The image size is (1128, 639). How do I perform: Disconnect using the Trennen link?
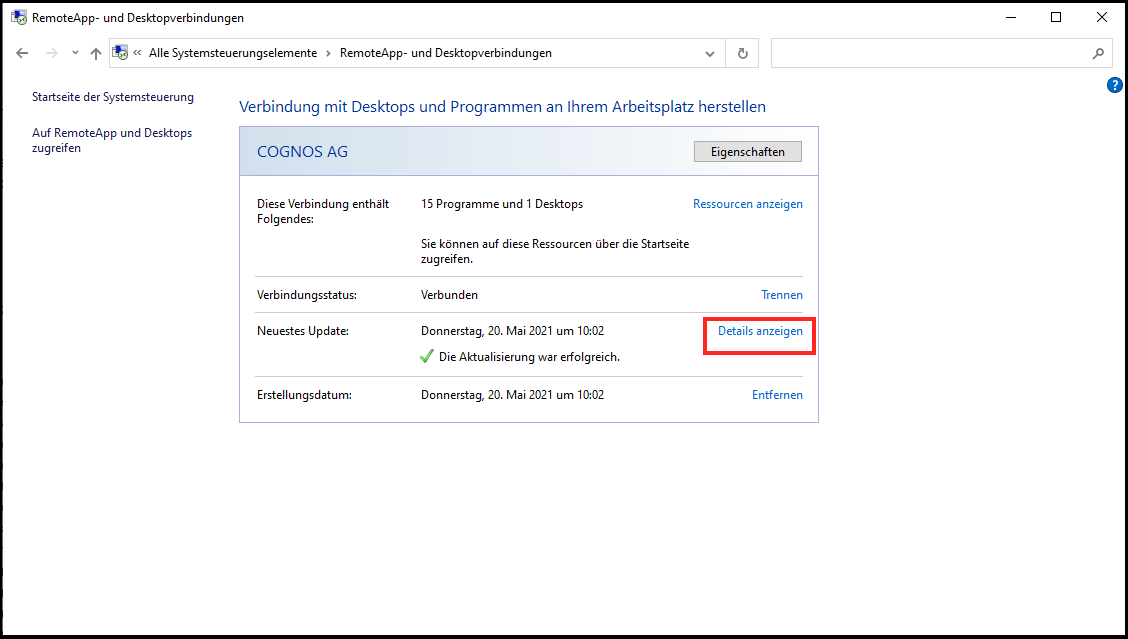(x=781, y=295)
